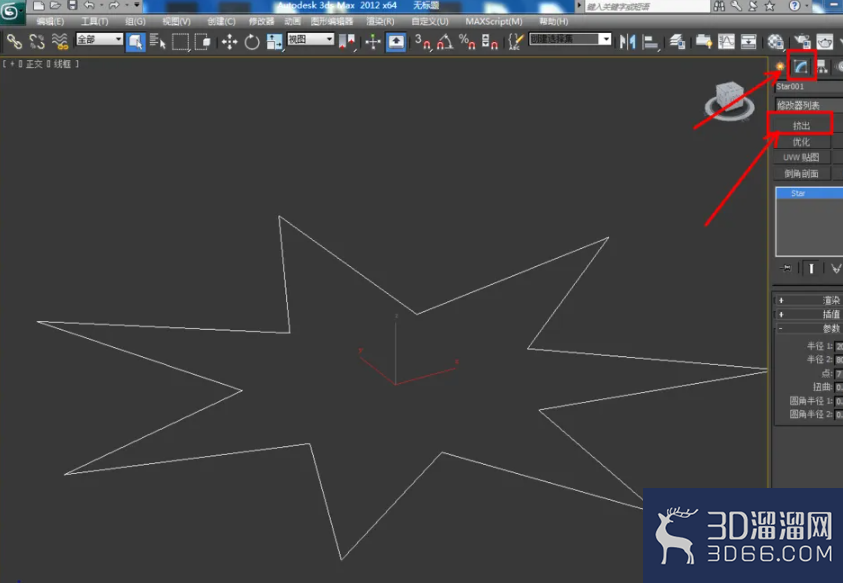Expand the Rendering rollout

point(808,300)
